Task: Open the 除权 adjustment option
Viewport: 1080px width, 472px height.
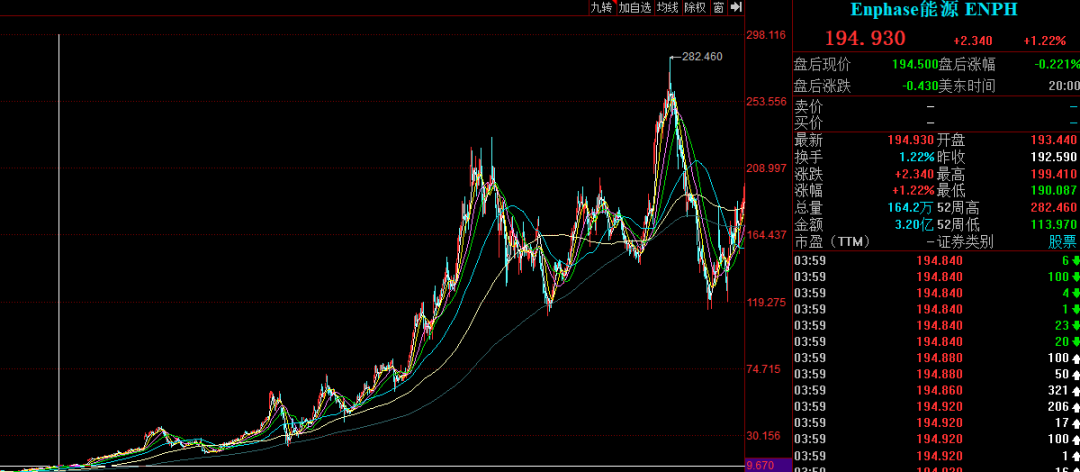Action: tap(695, 8)
